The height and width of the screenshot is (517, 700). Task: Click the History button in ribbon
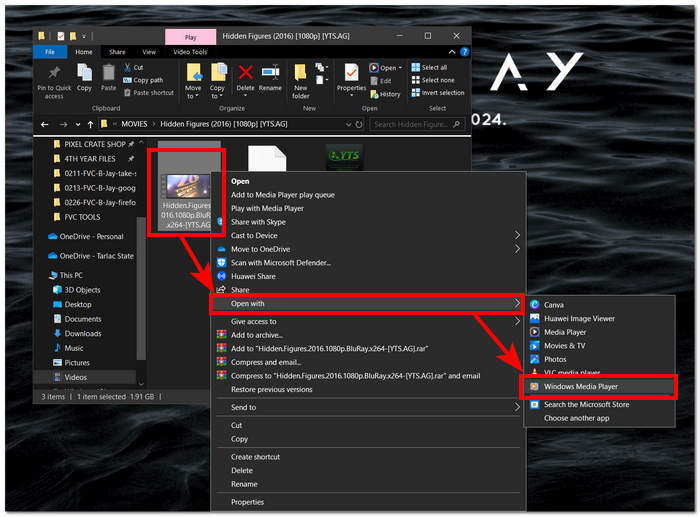(x=385, y=94)
